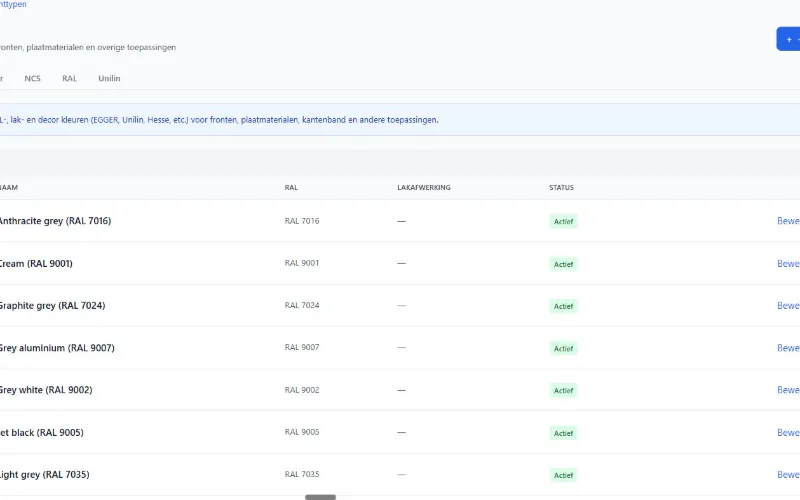The image size is (800, 500).
Task: Open the breadcrumb link ending in 'ttypen'
Action: point(13,4)
